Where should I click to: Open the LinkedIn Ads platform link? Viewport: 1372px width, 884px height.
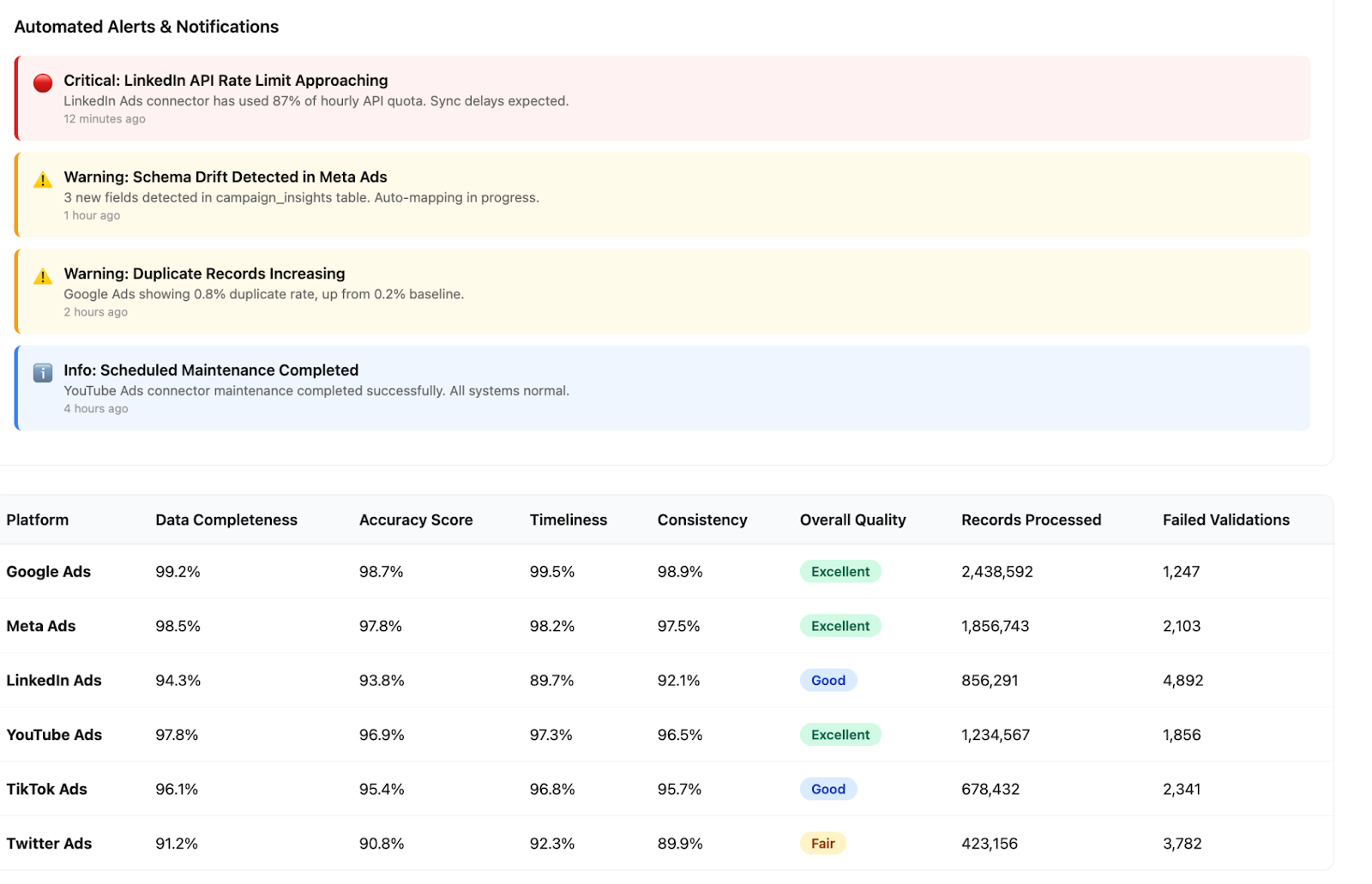(x=54, y=680)
